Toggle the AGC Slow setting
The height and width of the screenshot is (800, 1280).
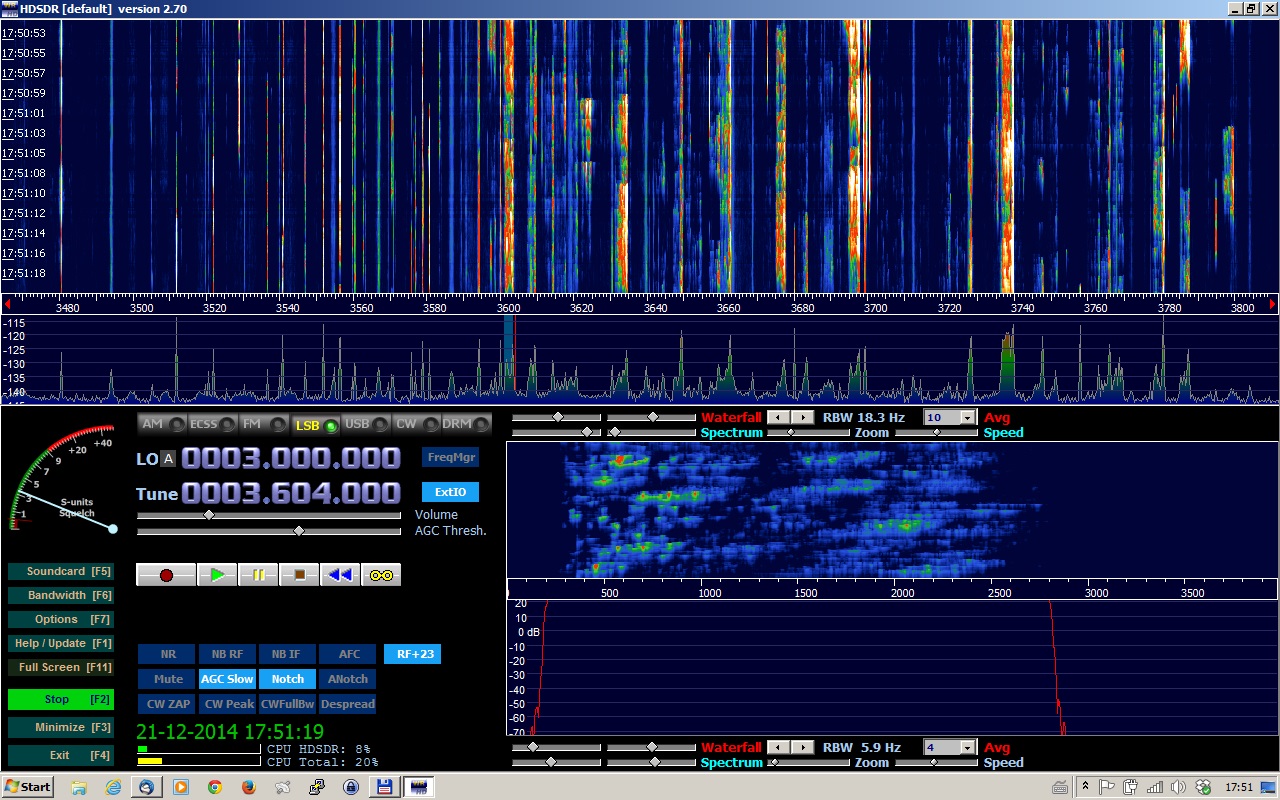coord(227,679)
